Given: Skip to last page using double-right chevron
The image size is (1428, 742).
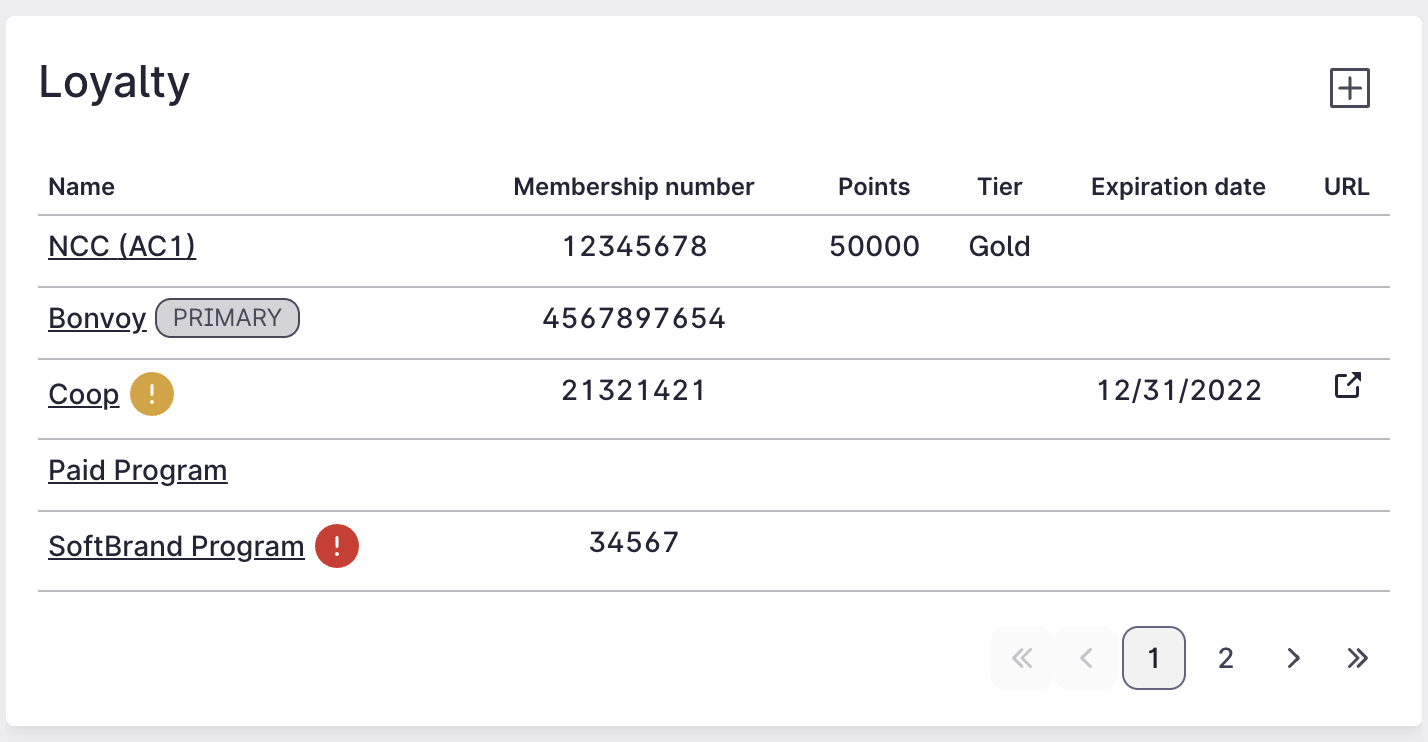Looking at the screenshot, I should coord(1357,658).
